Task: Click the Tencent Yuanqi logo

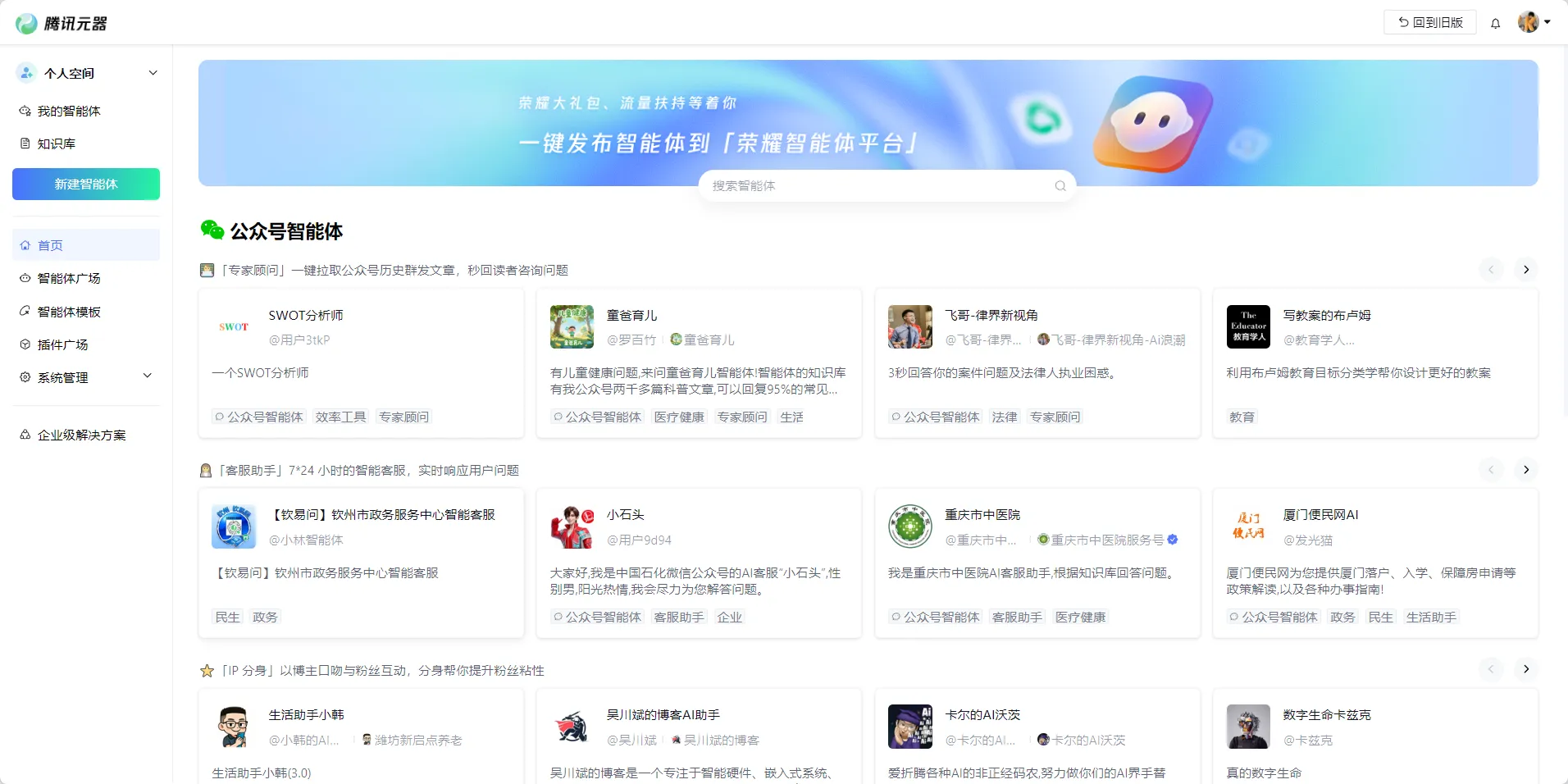Action: tap(62, 23)
